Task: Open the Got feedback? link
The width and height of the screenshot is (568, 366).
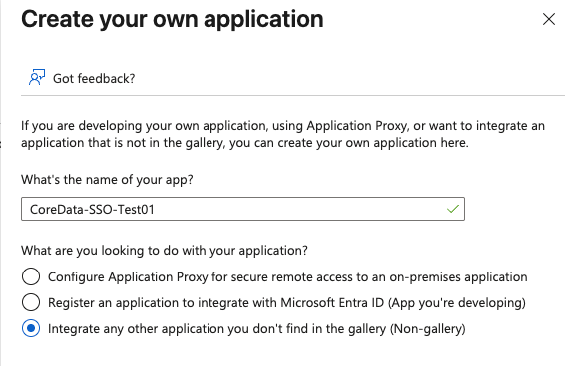Action: [94, 78]
